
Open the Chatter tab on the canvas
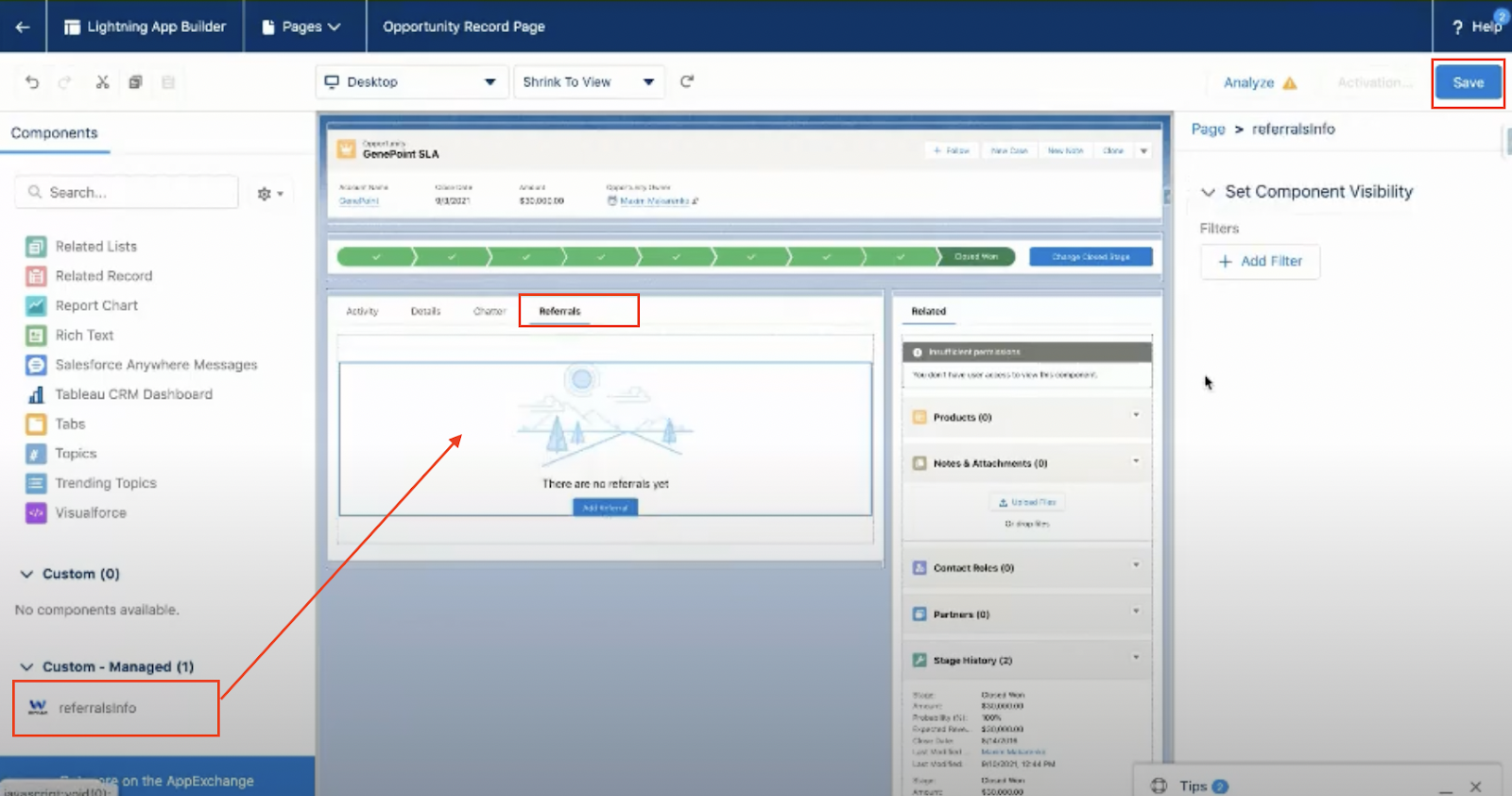(490, 311)
